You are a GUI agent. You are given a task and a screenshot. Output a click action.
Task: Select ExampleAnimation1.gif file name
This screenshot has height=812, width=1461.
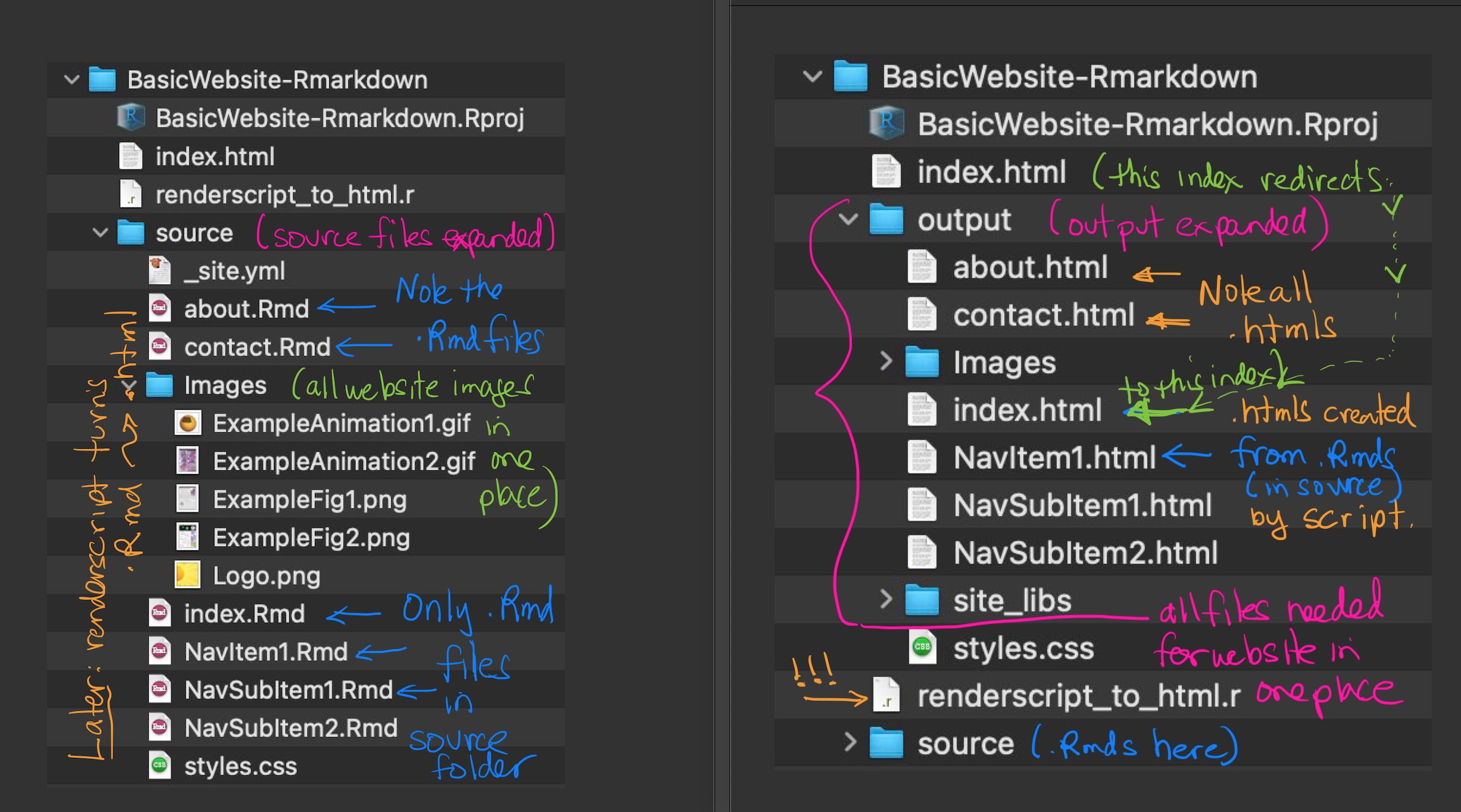click(342, 423)
